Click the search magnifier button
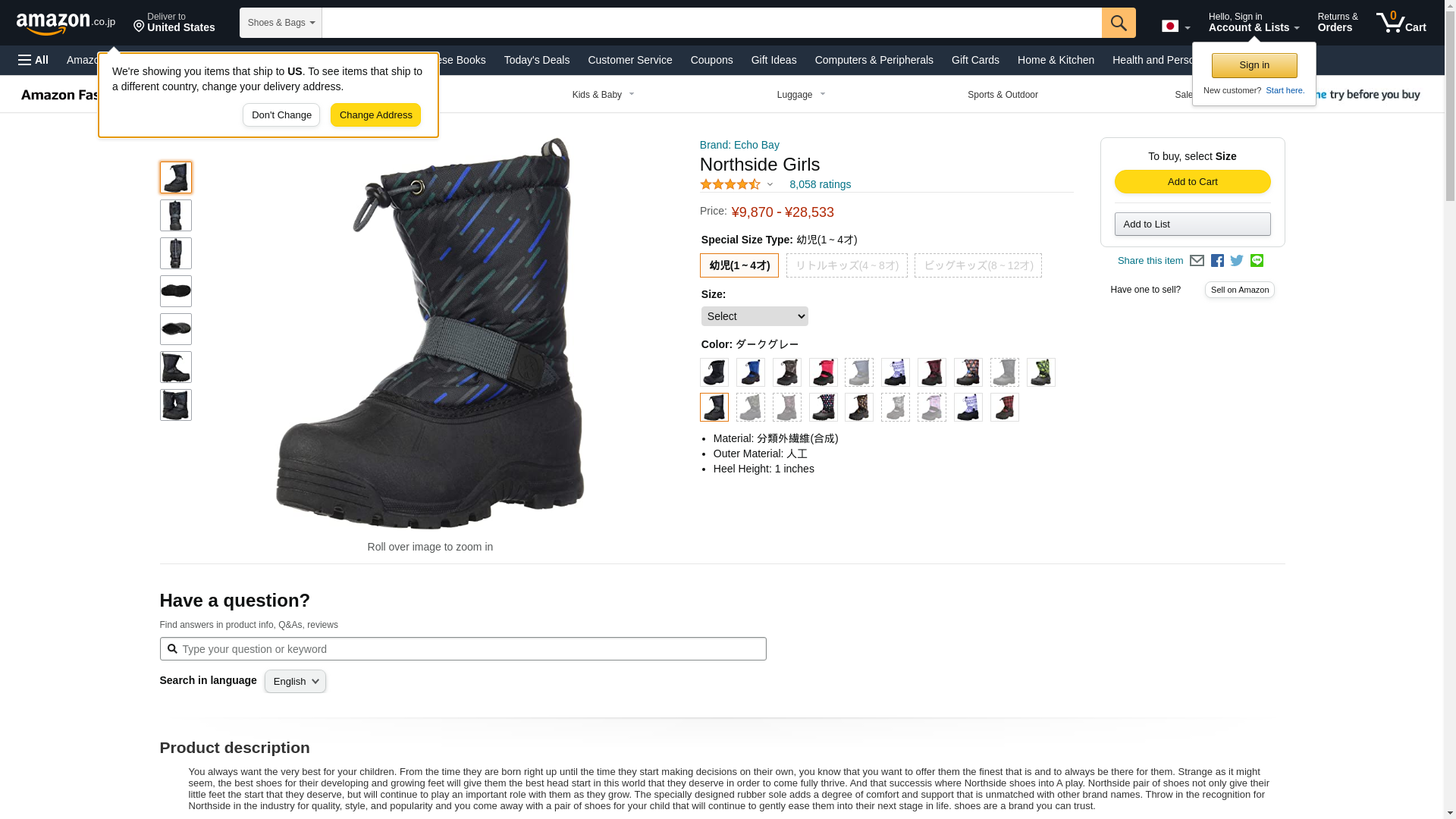Viewport: 1456px width, 819px height. click(x=1119, y=23)
